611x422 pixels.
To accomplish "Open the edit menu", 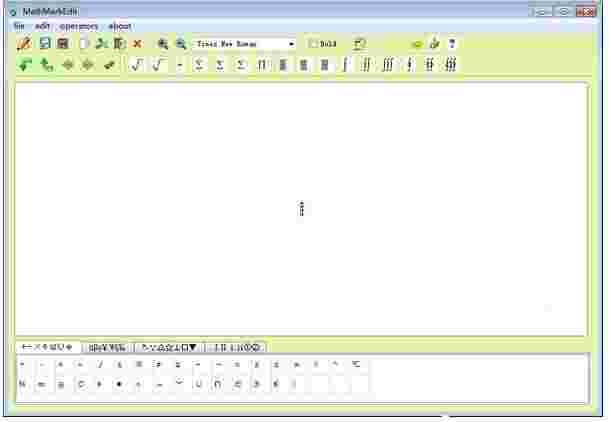I will 42,26.
